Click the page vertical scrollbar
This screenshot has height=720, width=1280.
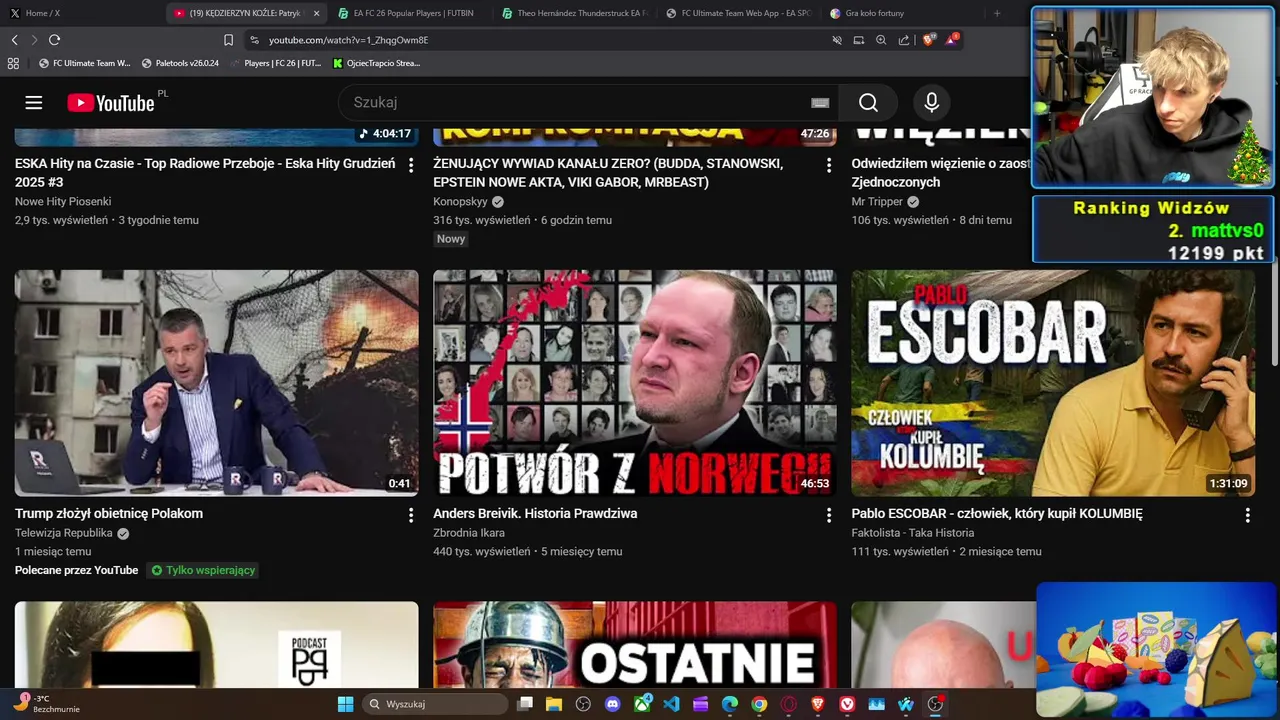[x=1275, y=310]
